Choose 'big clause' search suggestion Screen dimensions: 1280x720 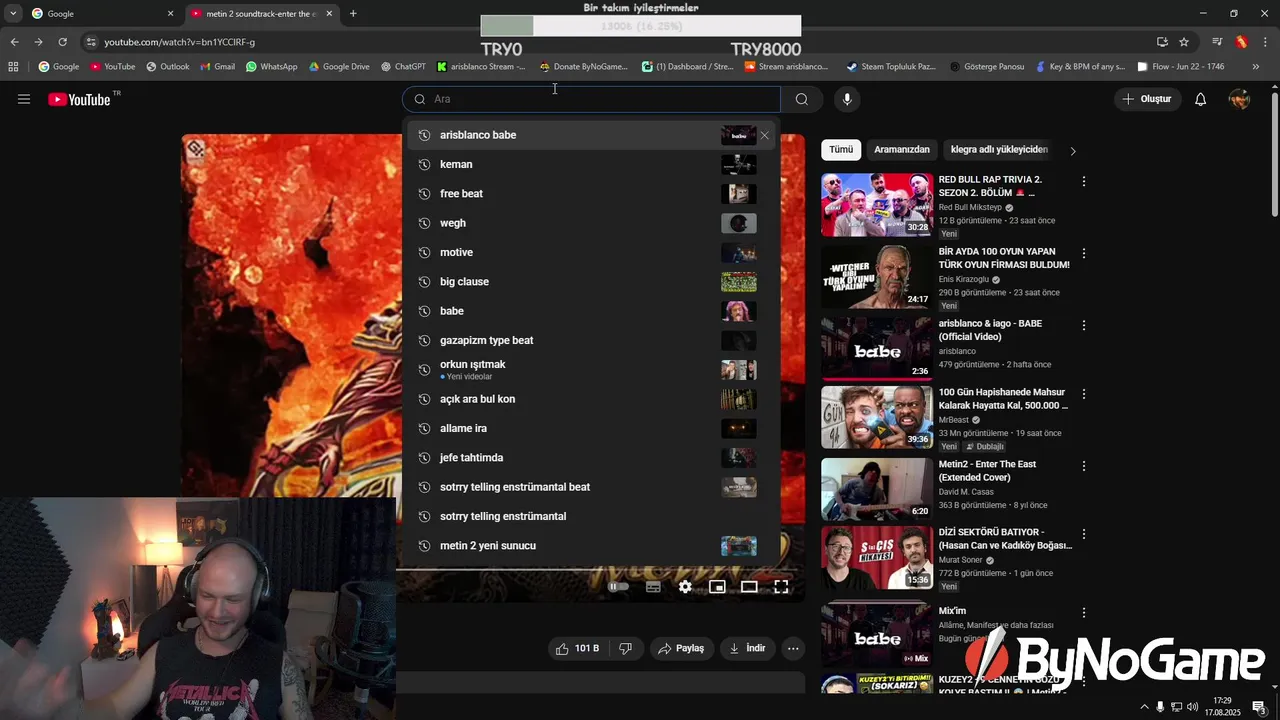pos(590,282)
